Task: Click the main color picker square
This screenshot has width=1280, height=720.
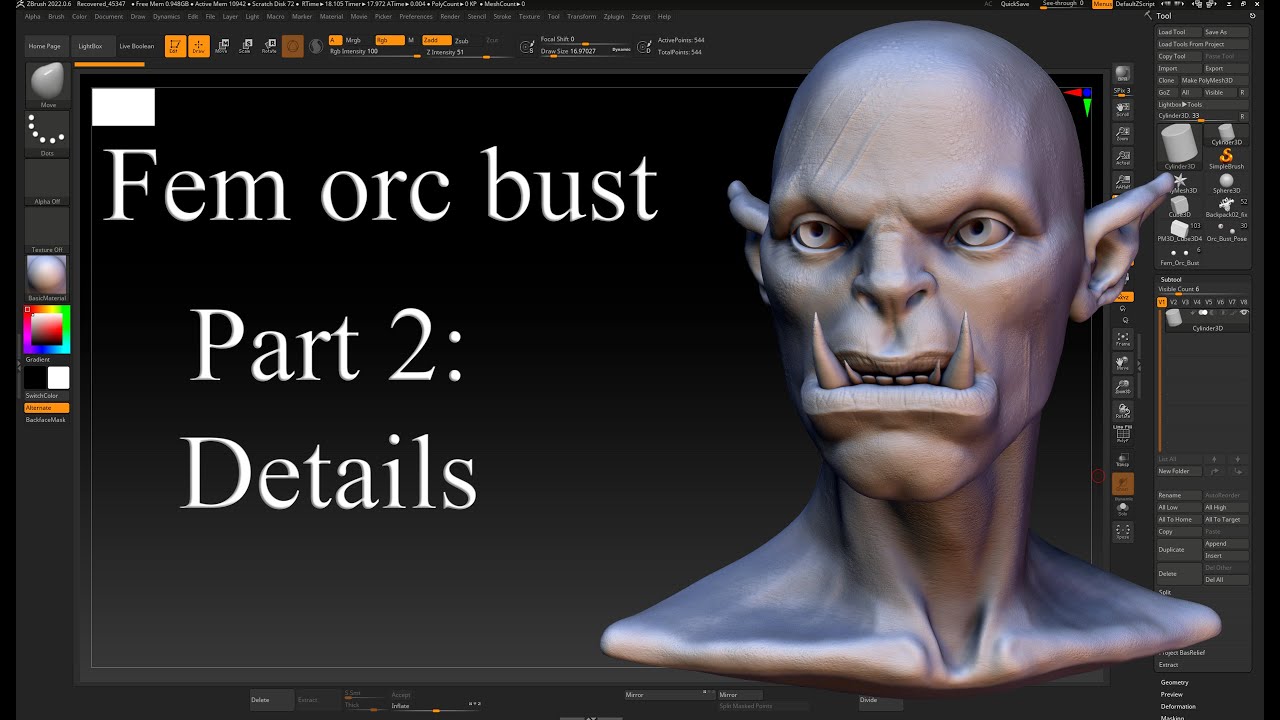Action: point(47,329)
